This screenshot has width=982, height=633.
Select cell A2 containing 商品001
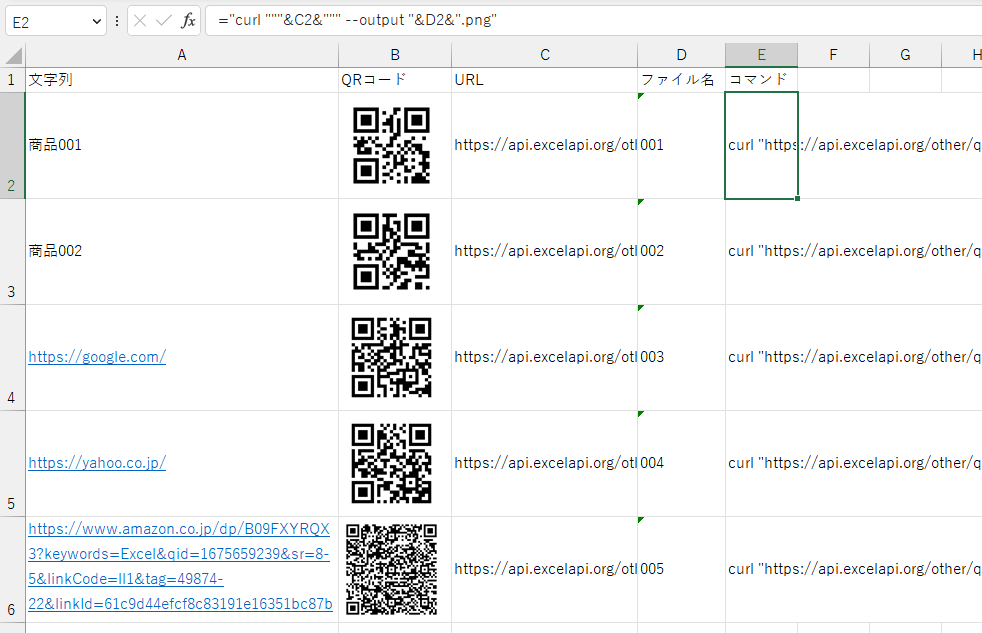click(181, 146)
